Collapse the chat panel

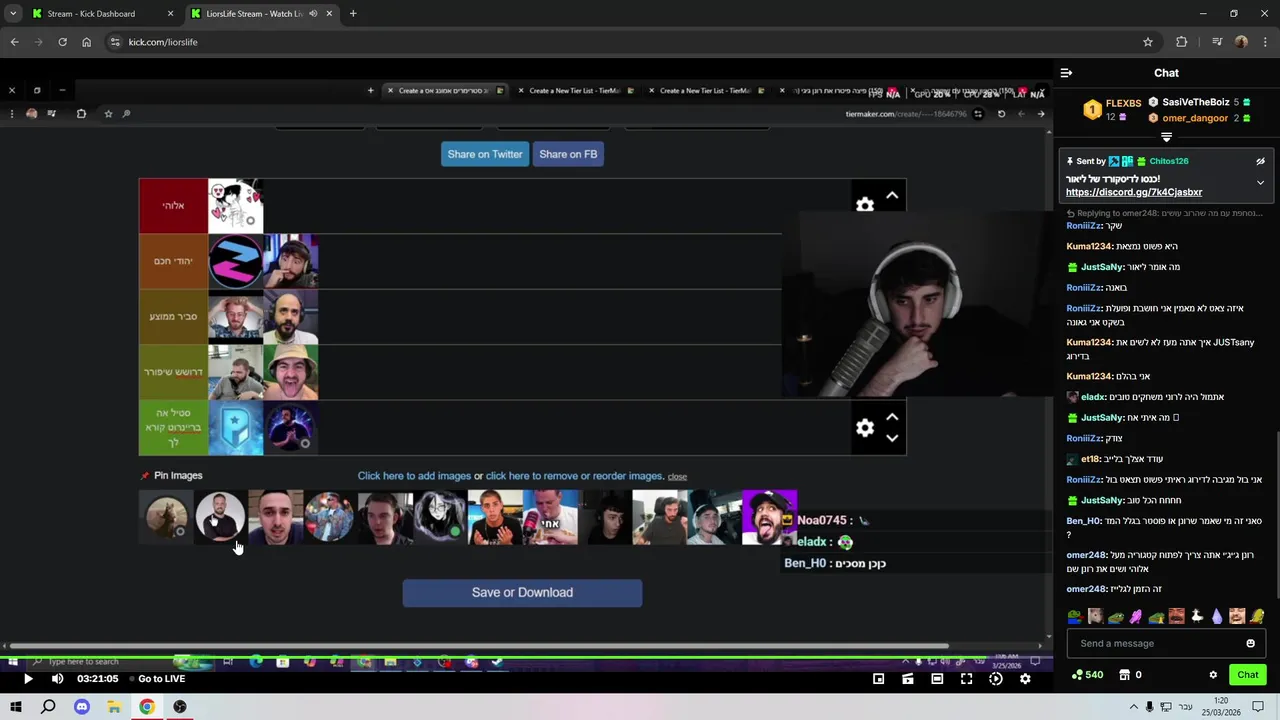[1066, 73]
